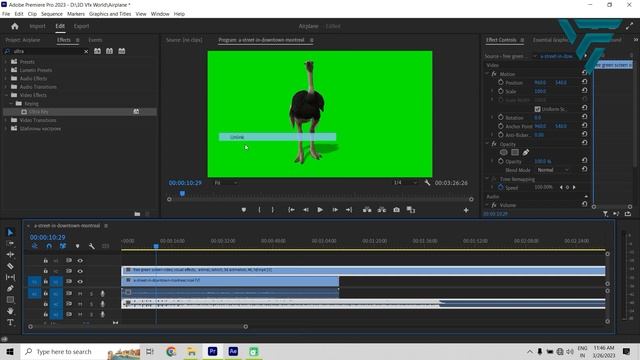The image size is (640, 360).
Task: Select the Type tool
Action: click(x=10, y=322)
